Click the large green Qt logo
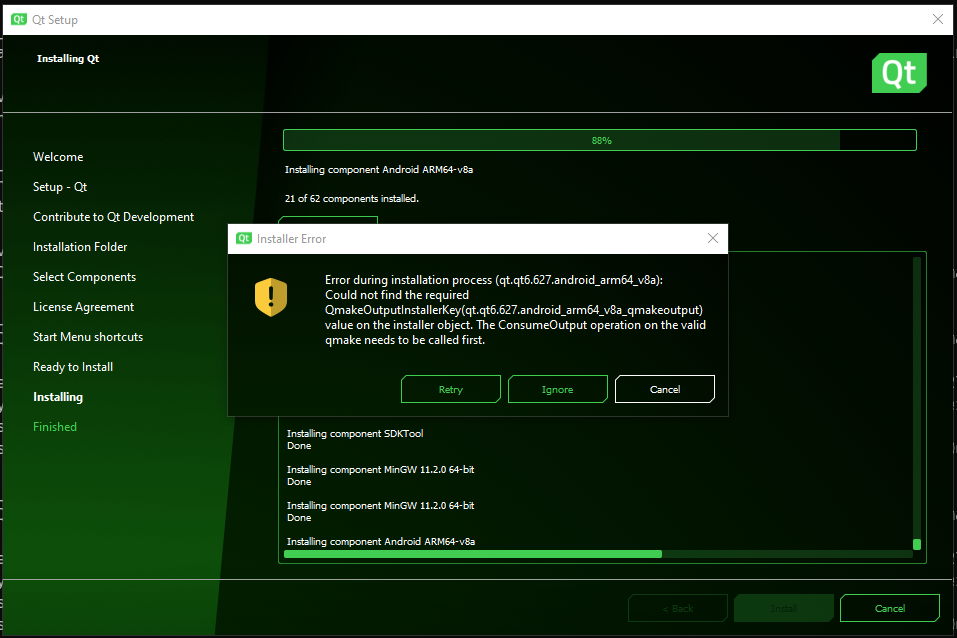957x638 pixels. [x=899, y=73]
